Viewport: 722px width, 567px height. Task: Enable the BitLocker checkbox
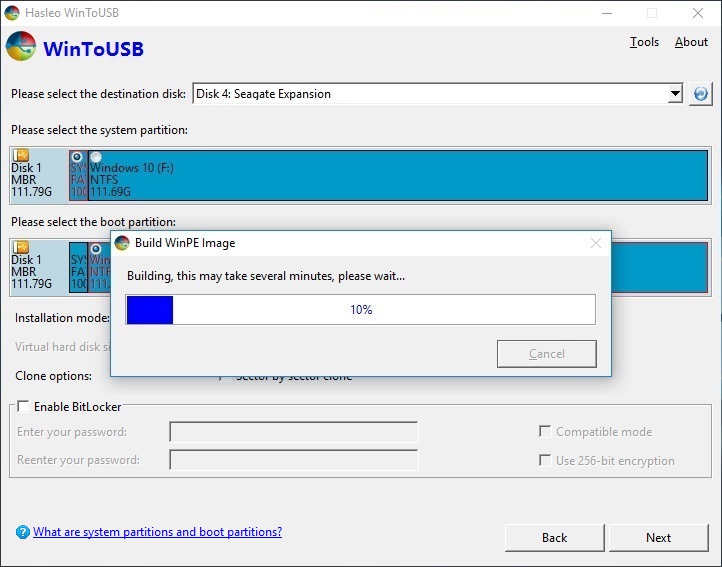coord(23,406)
